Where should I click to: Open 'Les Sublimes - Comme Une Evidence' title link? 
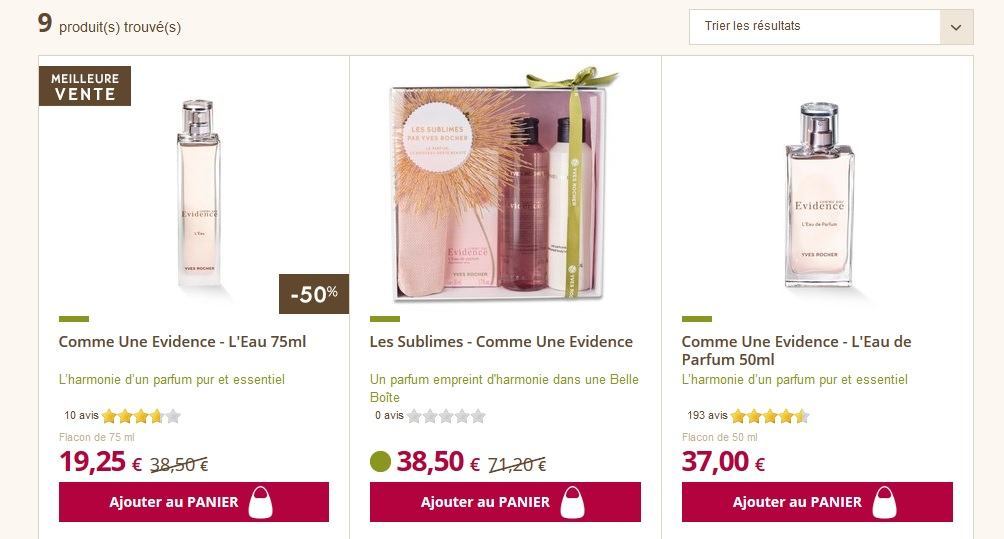(x=501, y=342)
